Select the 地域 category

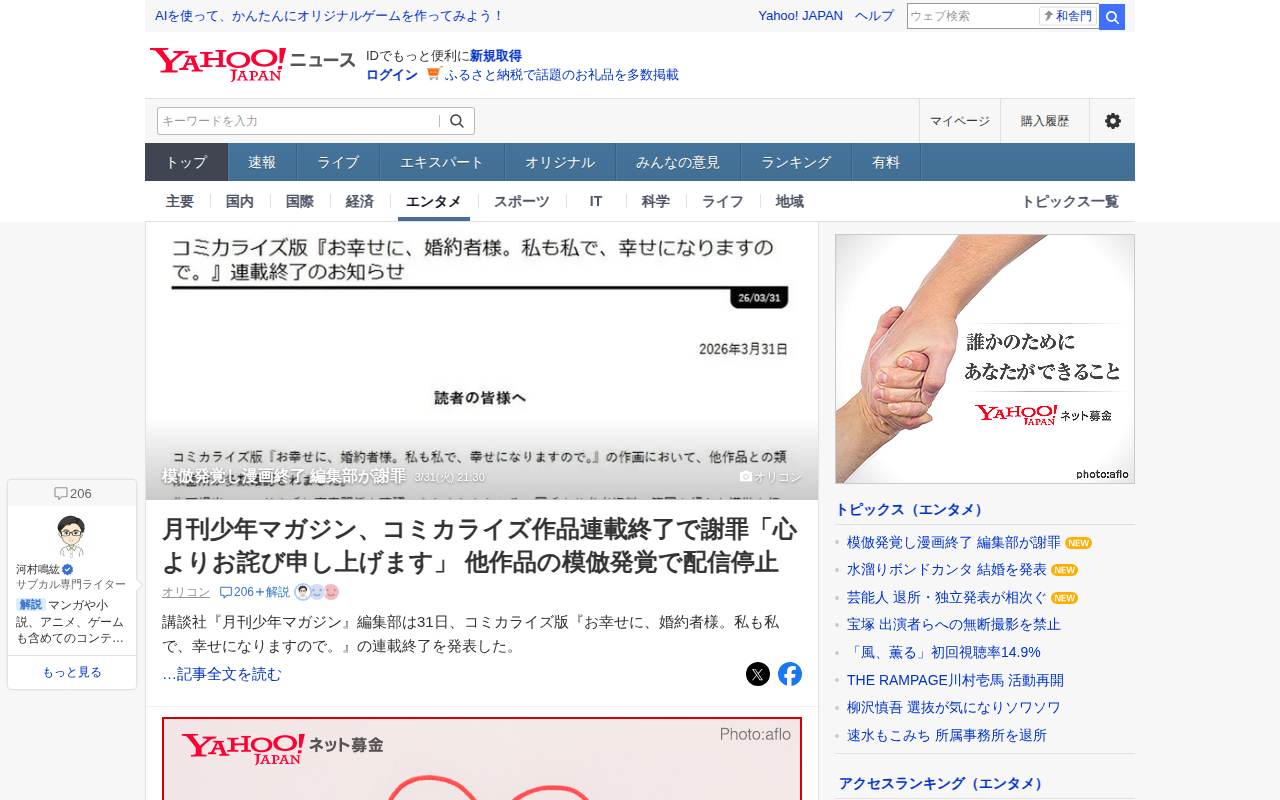tap(790, 201)
